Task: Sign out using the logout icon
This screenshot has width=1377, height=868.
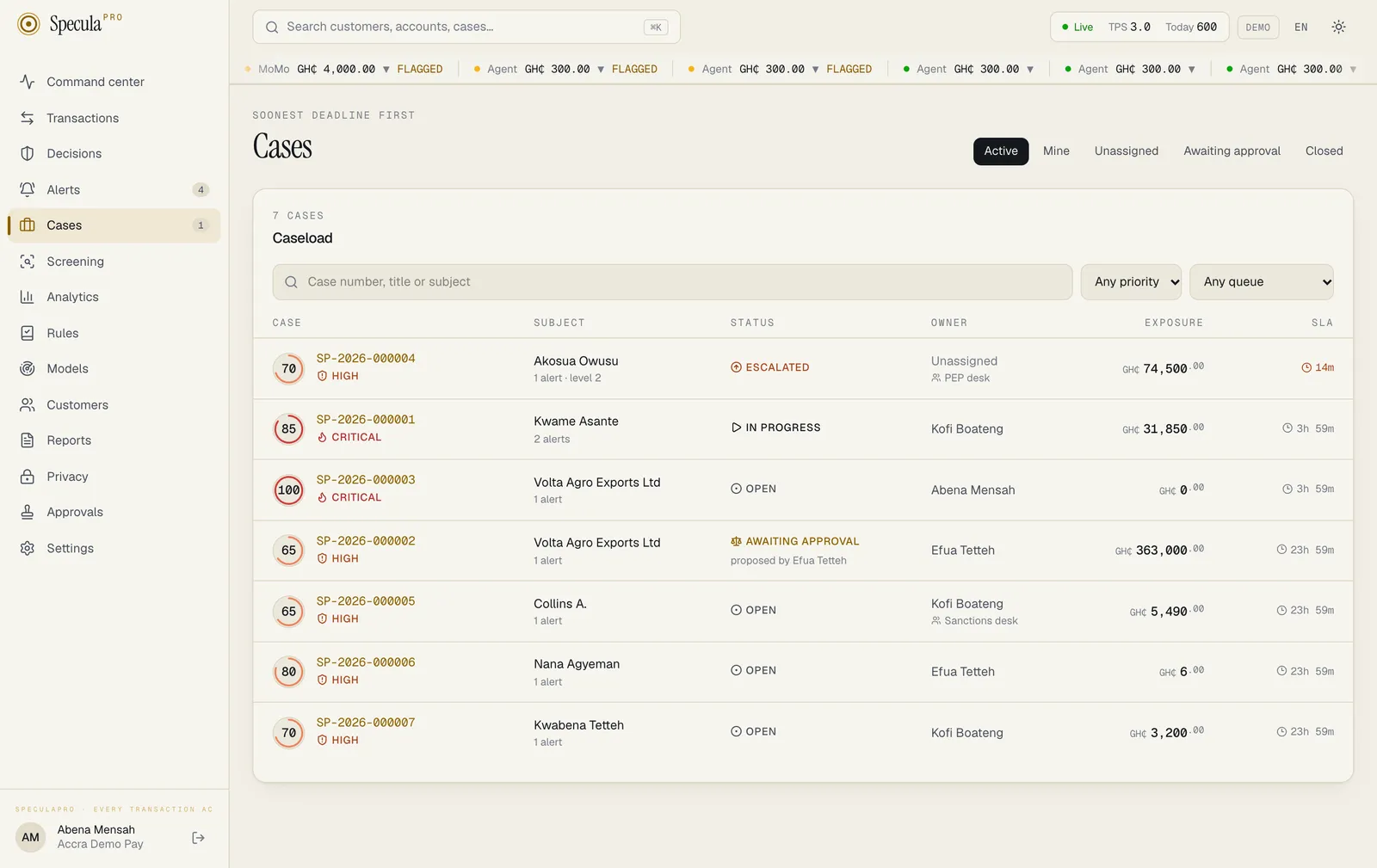Action: click(x=198, y=838)
